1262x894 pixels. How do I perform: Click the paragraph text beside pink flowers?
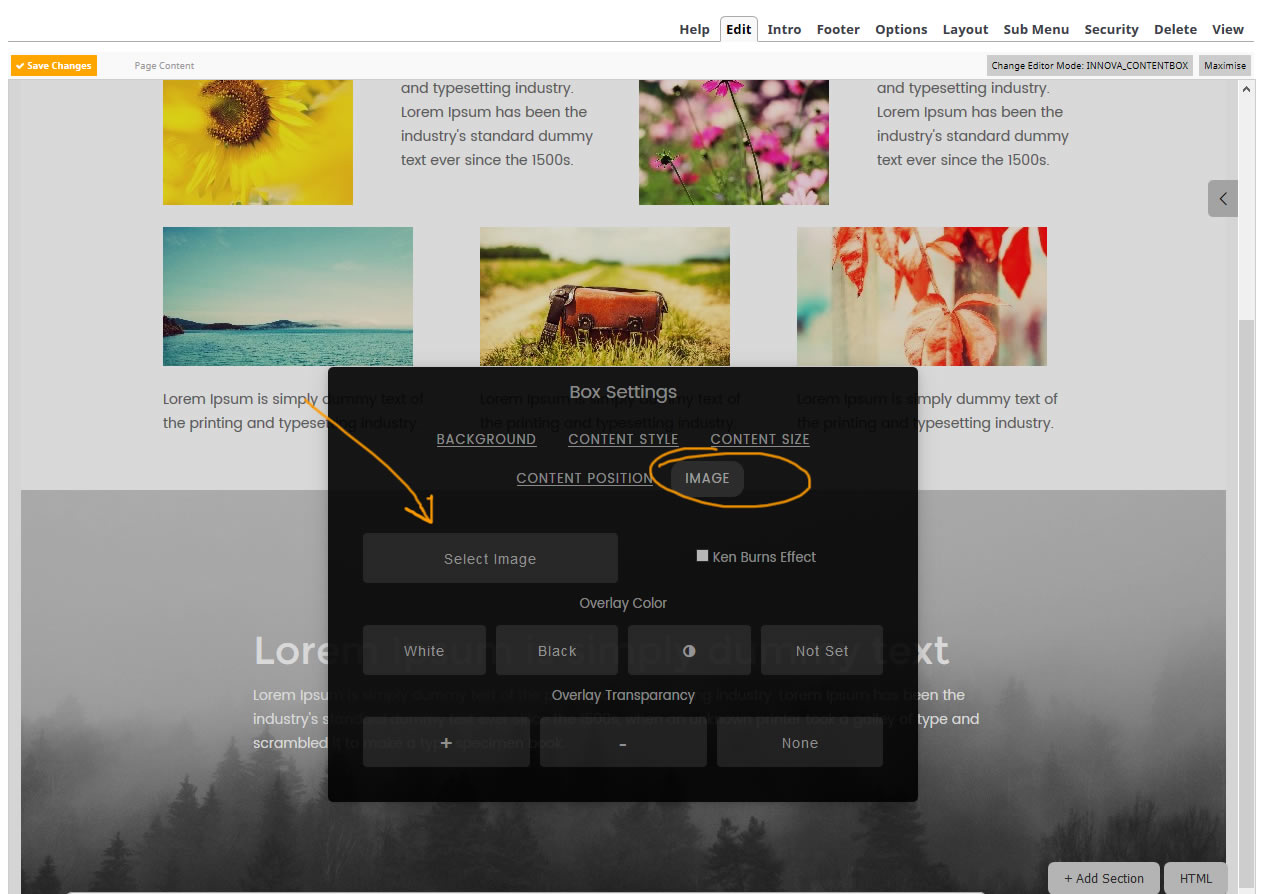click(x=973, y=124)
